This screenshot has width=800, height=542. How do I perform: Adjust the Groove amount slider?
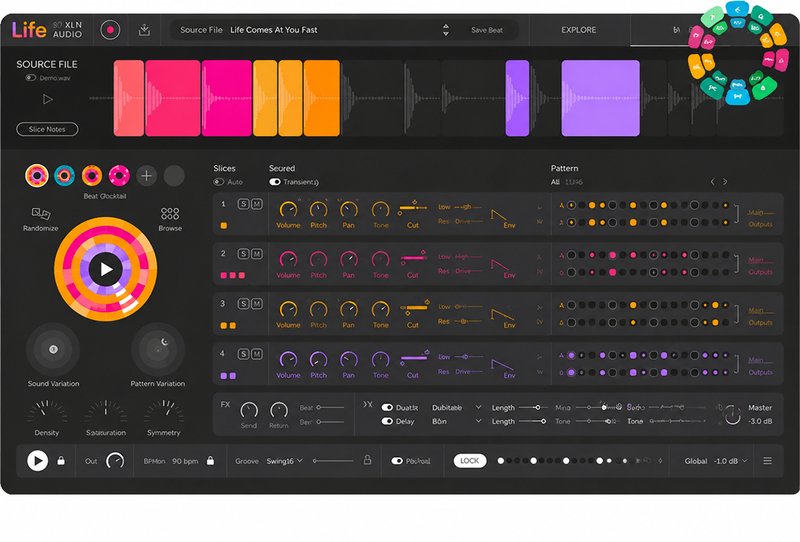(333, 461)
